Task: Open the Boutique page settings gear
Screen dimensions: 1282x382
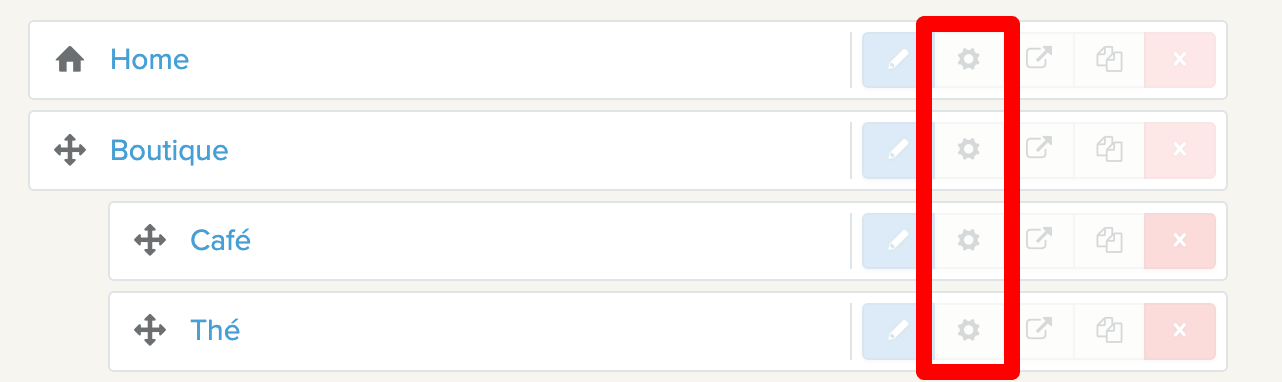Action: 968,150
